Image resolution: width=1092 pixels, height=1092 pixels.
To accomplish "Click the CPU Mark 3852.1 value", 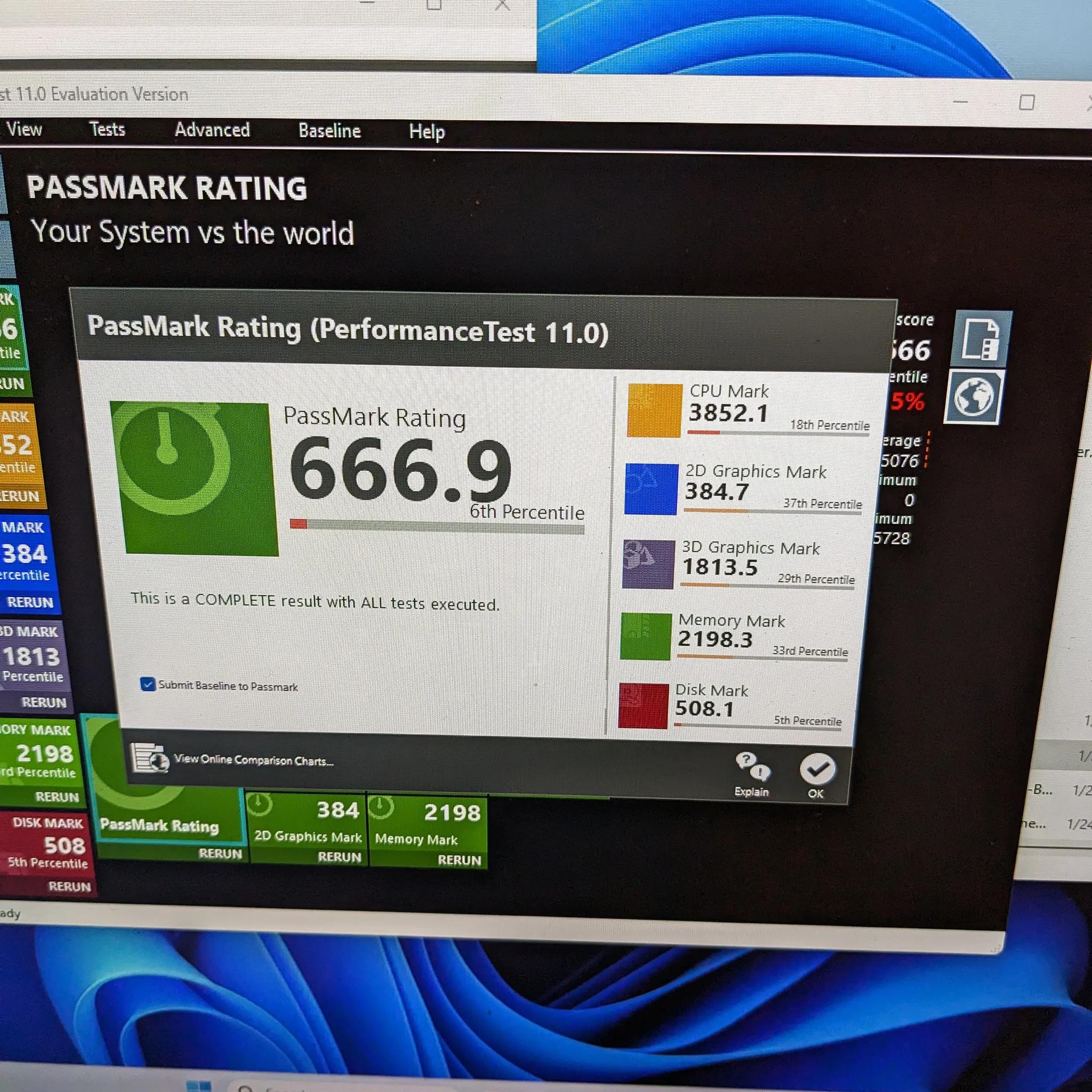I will 728,413.
